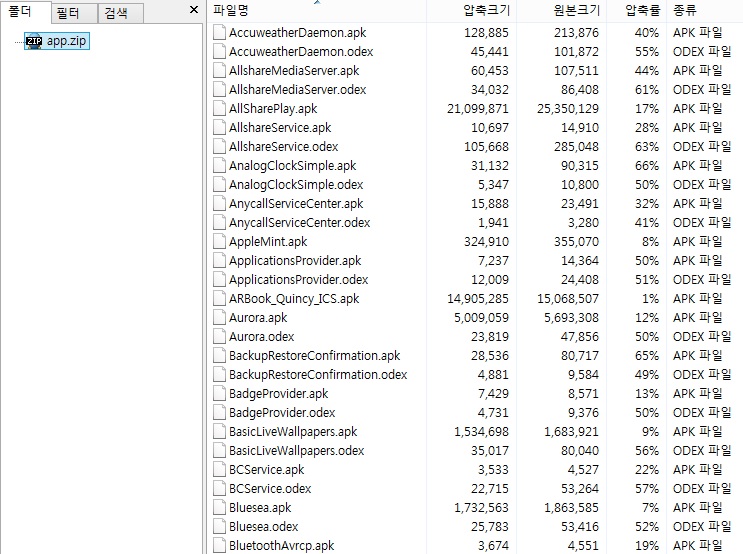Open the 검색 tab
Screen dimensions: 743x554
(x=116, y=13)
